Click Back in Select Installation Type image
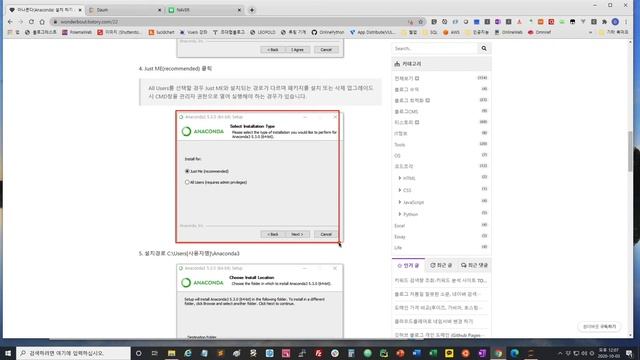 pyautogui.click(x=273, y=234)
